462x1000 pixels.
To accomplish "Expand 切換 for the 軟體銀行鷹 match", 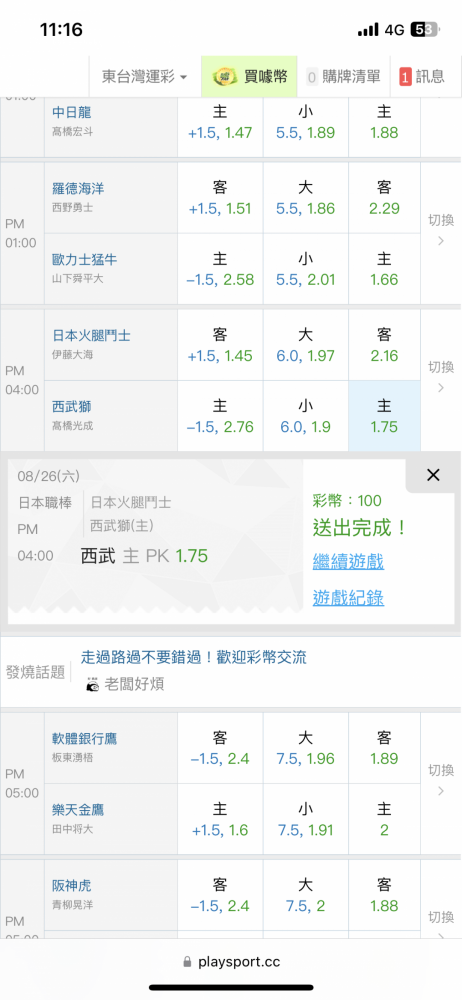I will pos(441,780).
